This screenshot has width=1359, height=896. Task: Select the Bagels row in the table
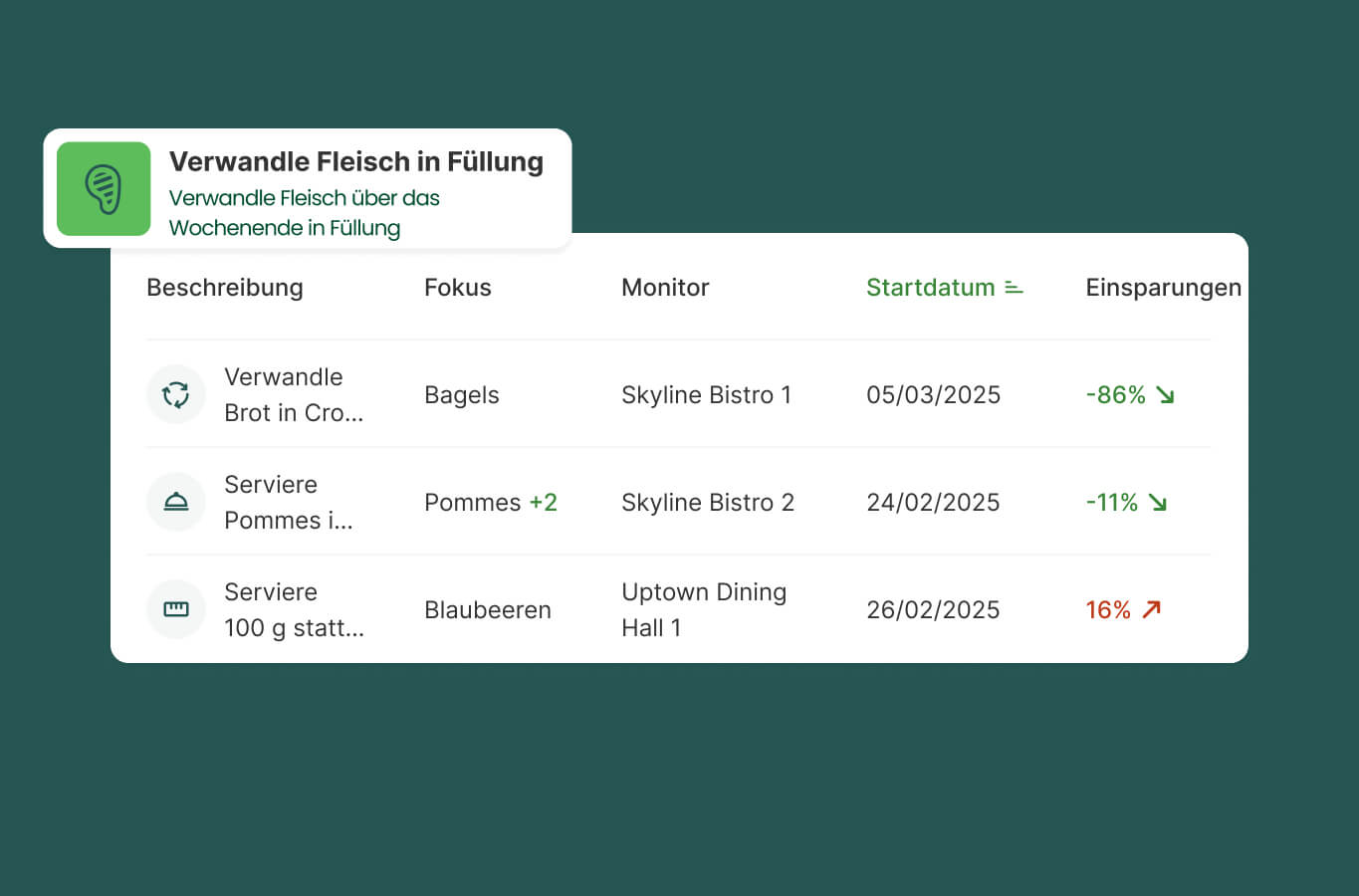click(461, 395)
